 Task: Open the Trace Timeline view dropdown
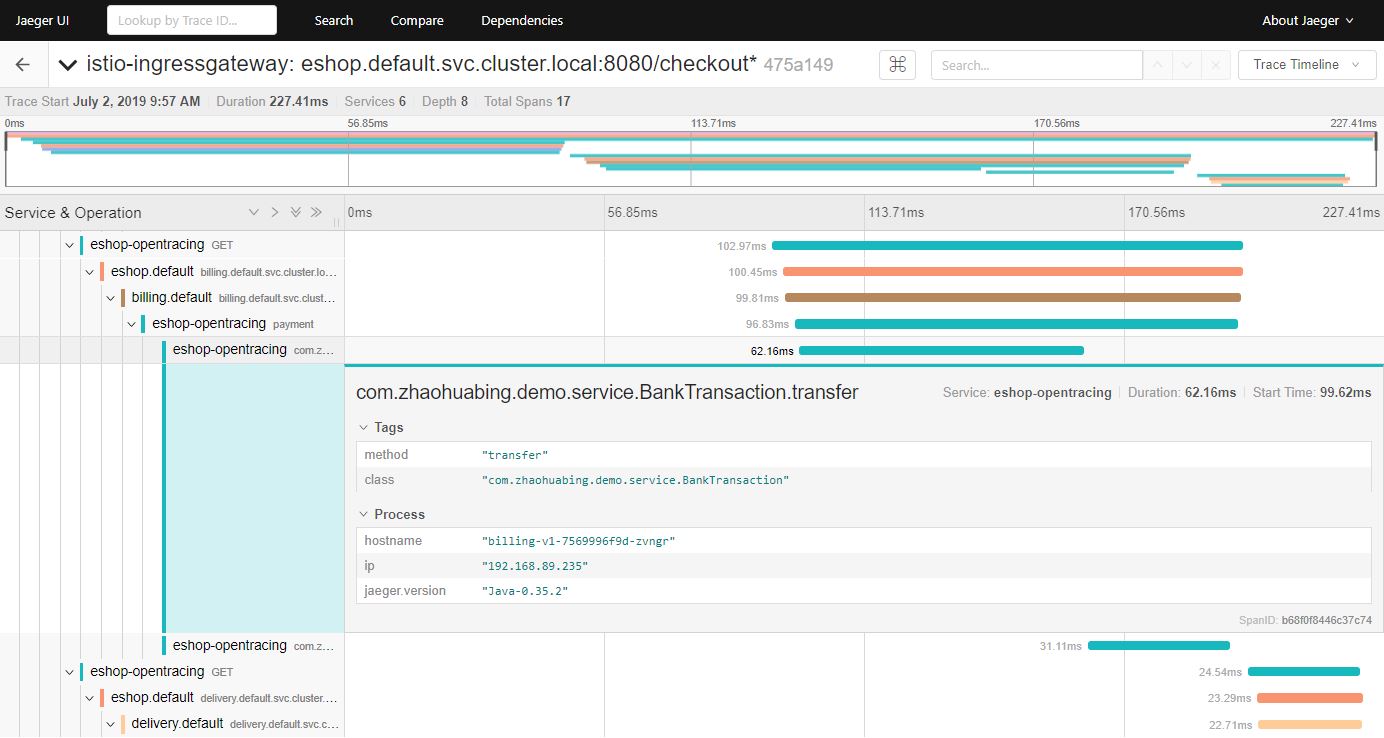click(x=1305, y=65)
